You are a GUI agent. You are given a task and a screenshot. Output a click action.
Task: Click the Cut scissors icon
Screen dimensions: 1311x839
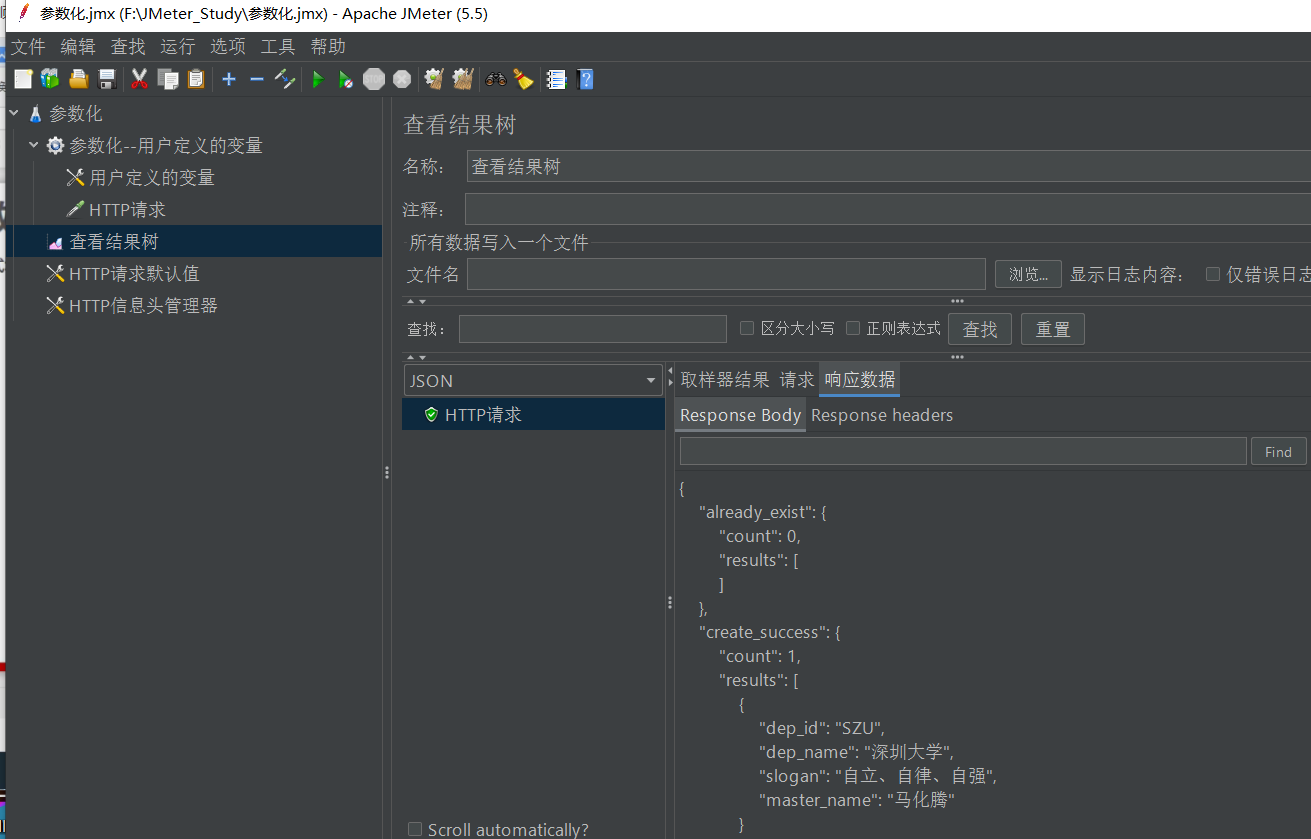pyautogui.click(x=140, y=79)
